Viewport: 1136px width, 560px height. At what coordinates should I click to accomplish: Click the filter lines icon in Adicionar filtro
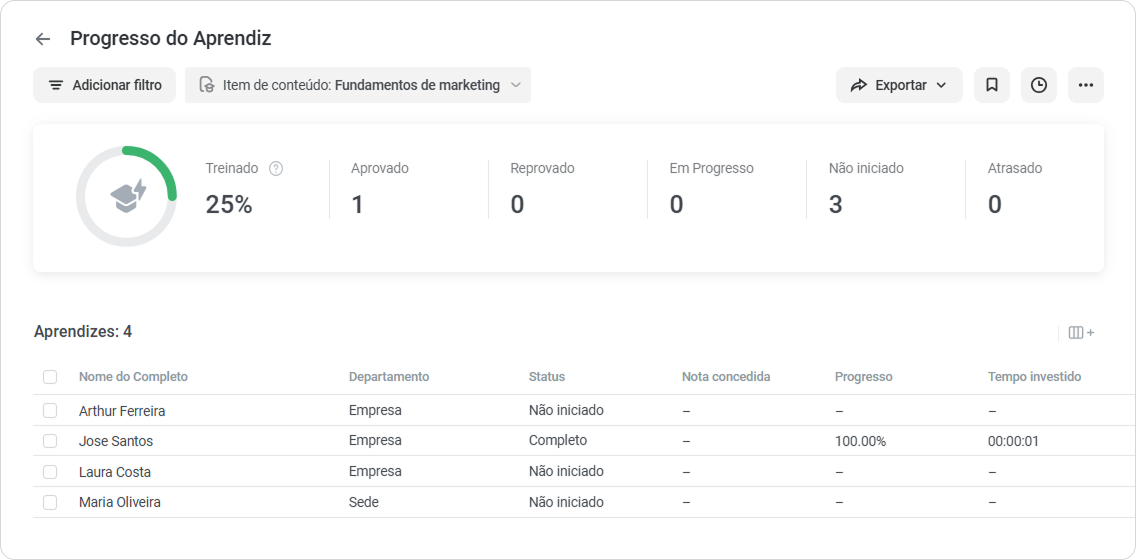point(56,85)
